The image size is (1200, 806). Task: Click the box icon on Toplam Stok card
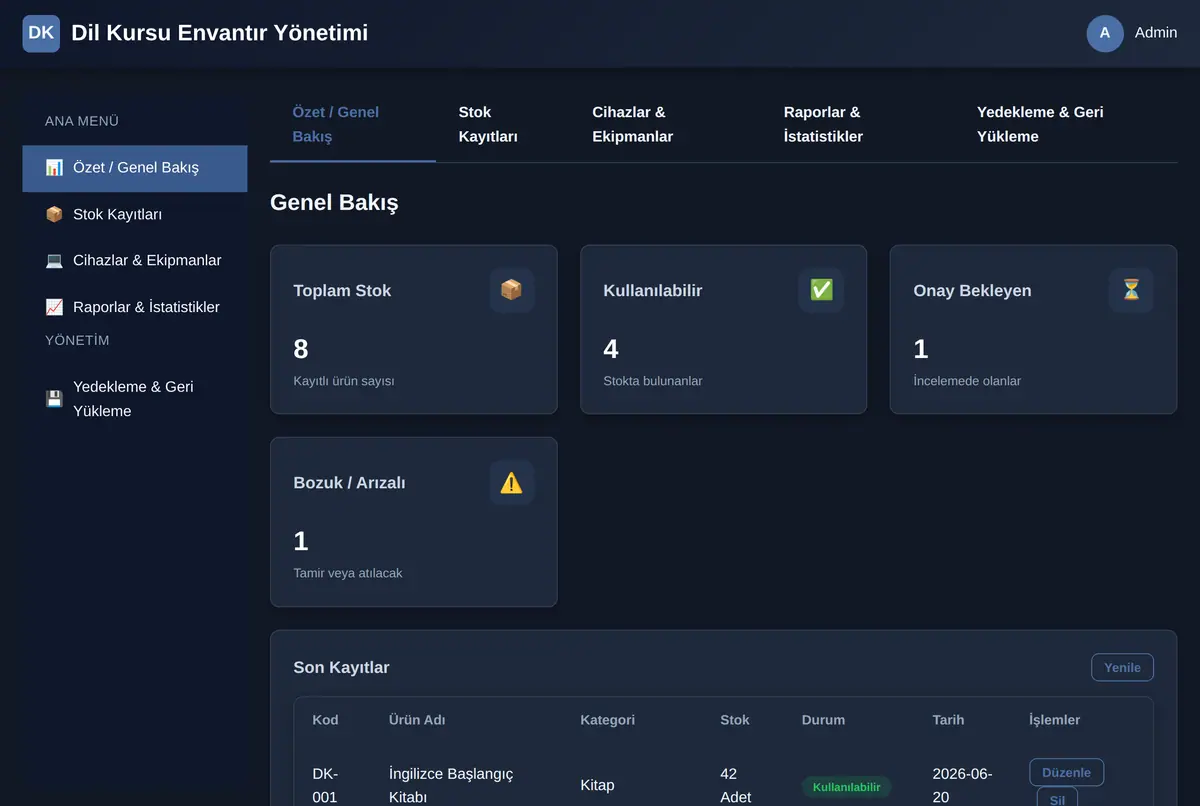511,290
